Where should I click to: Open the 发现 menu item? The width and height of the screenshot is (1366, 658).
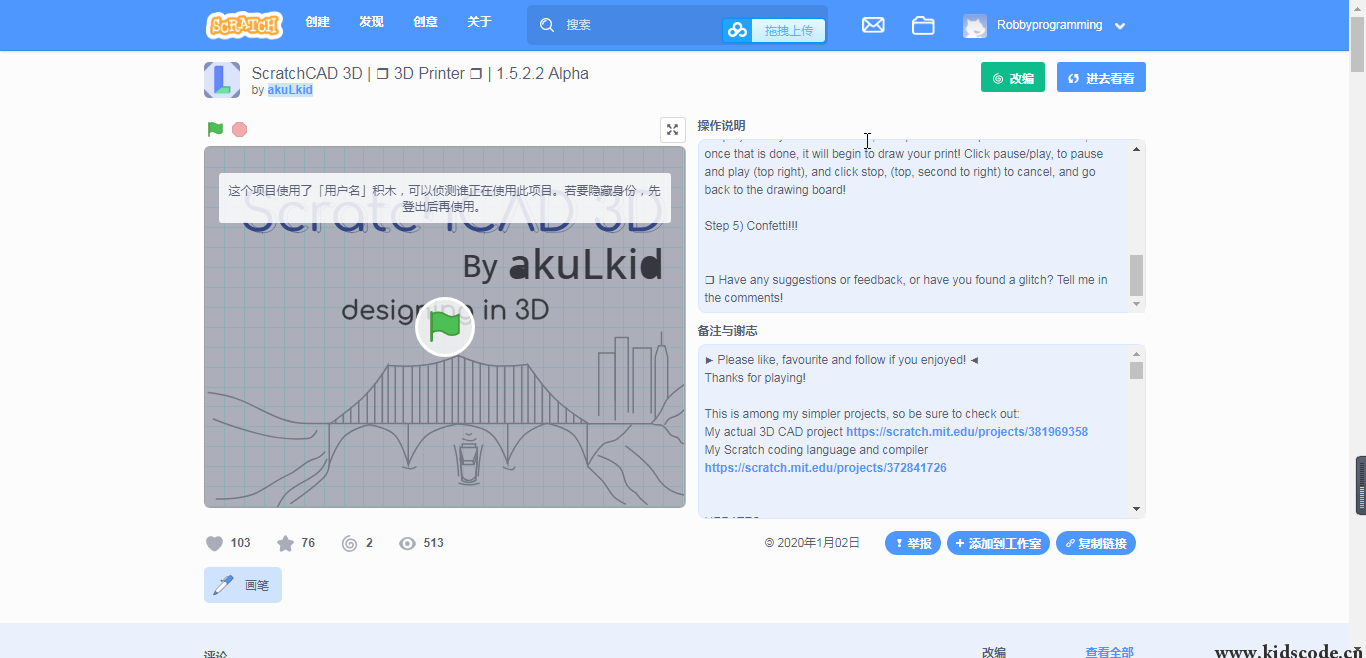371,22
